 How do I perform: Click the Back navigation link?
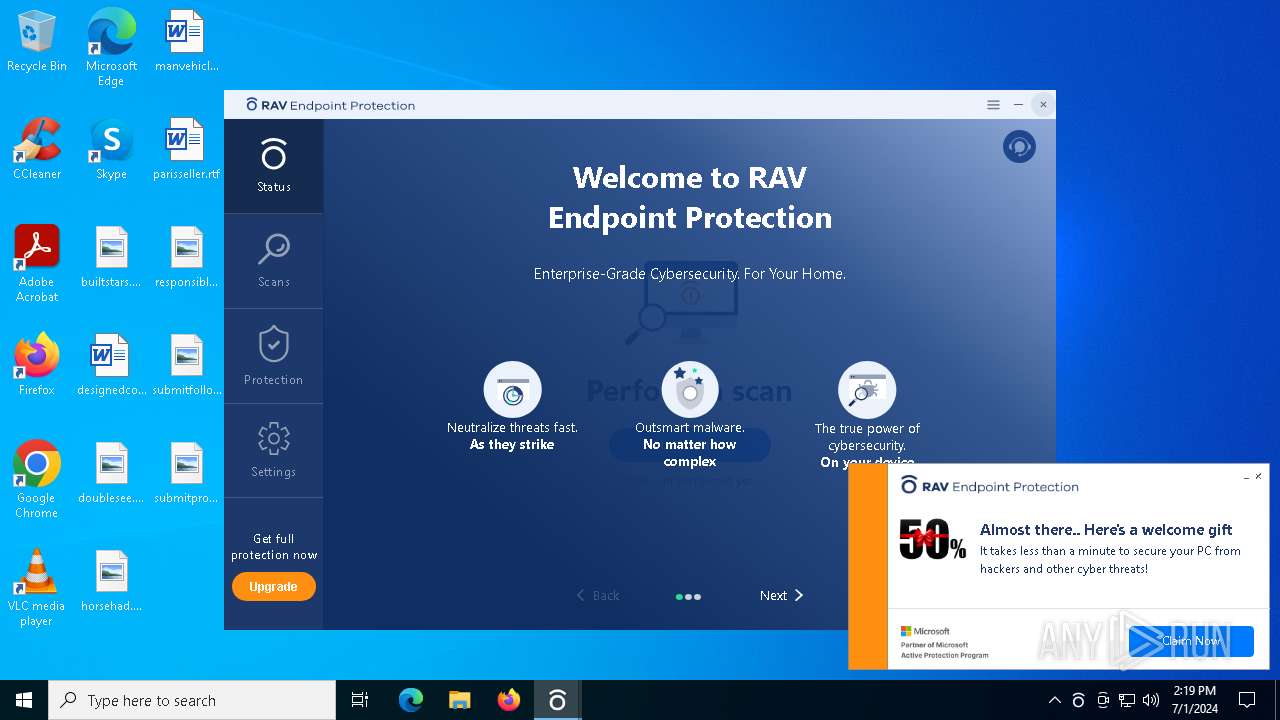(598, 595)
